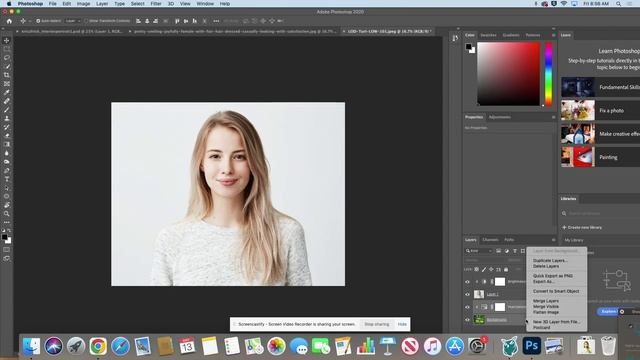Choose Quick Export as PNG
640x360 pixels.
click(553, 276)
